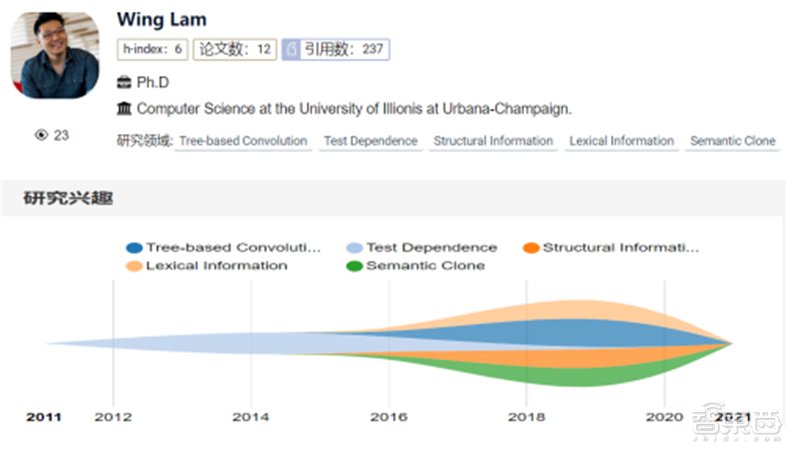Select the Tree-based Convolution research tag
800x459 pixels.
pos(243,141)
